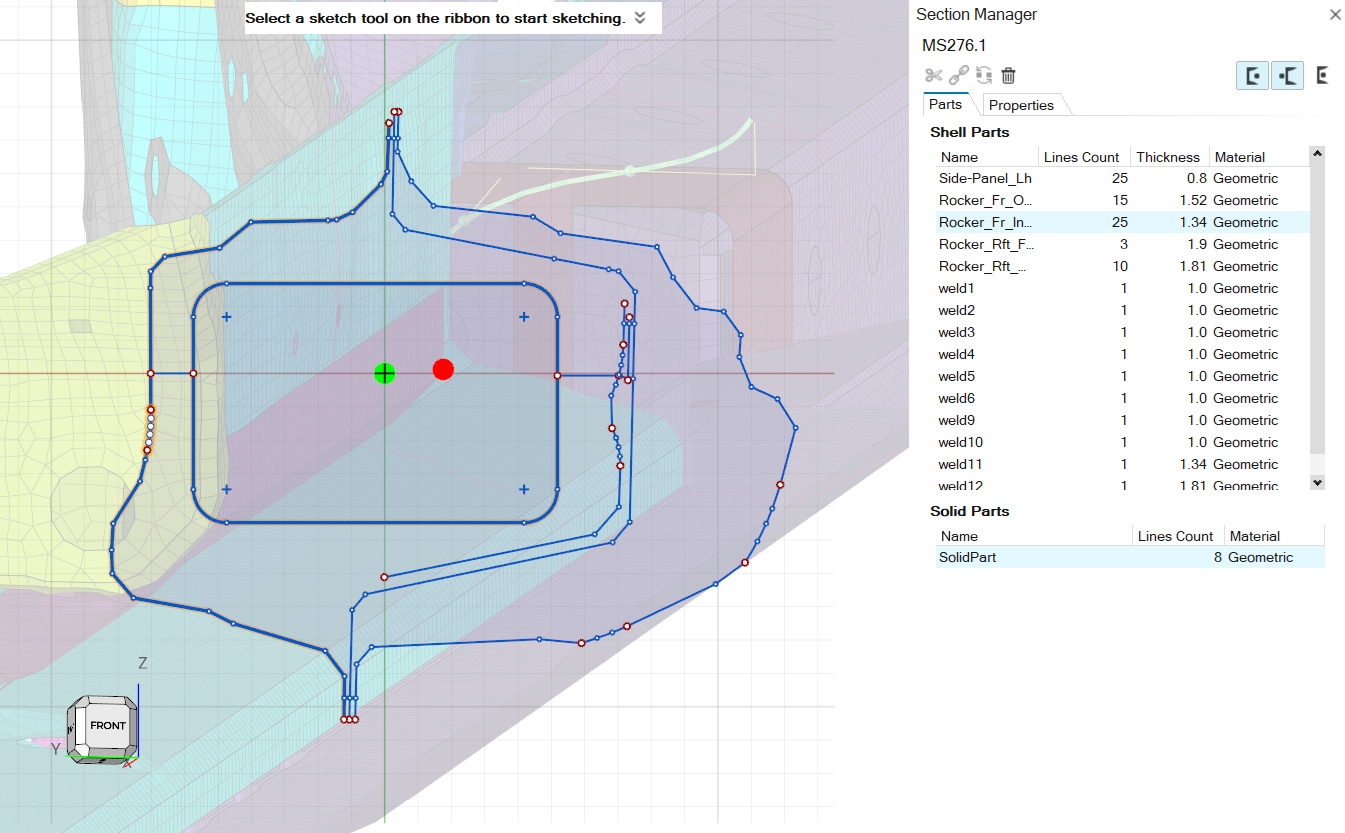Image resolution: width=1345 pixels, height=833 pixels.
Task: Click the red centroid dot in sketch
Action: coord(443,370)
